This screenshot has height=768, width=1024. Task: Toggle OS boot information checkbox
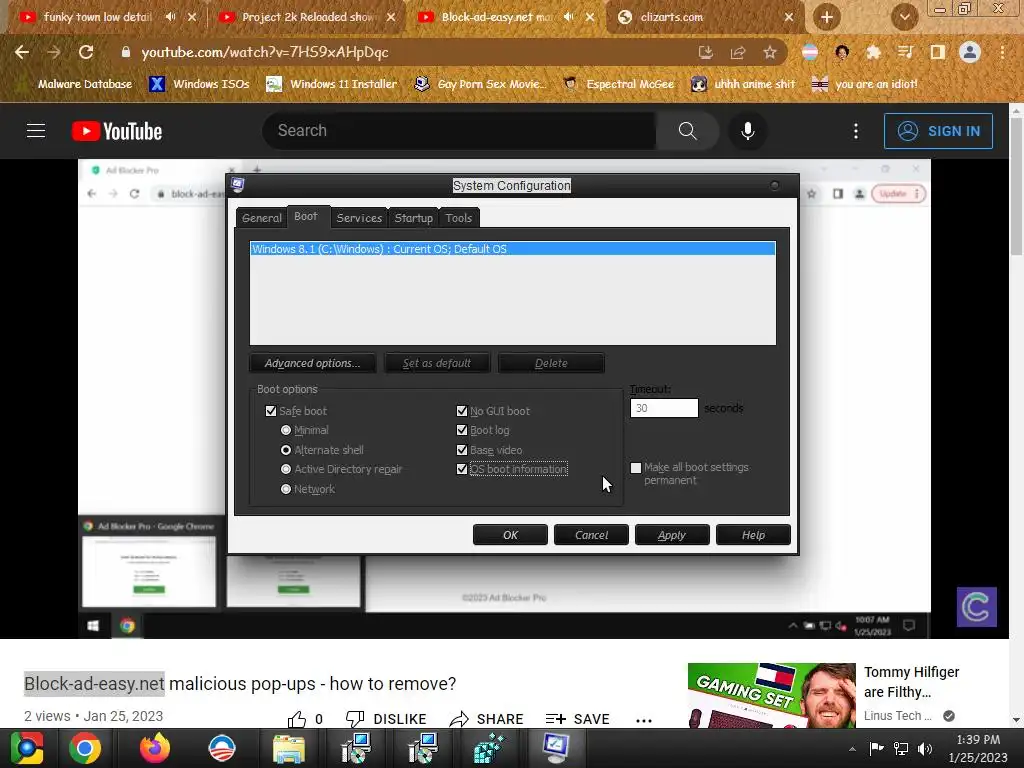[462, 469]
